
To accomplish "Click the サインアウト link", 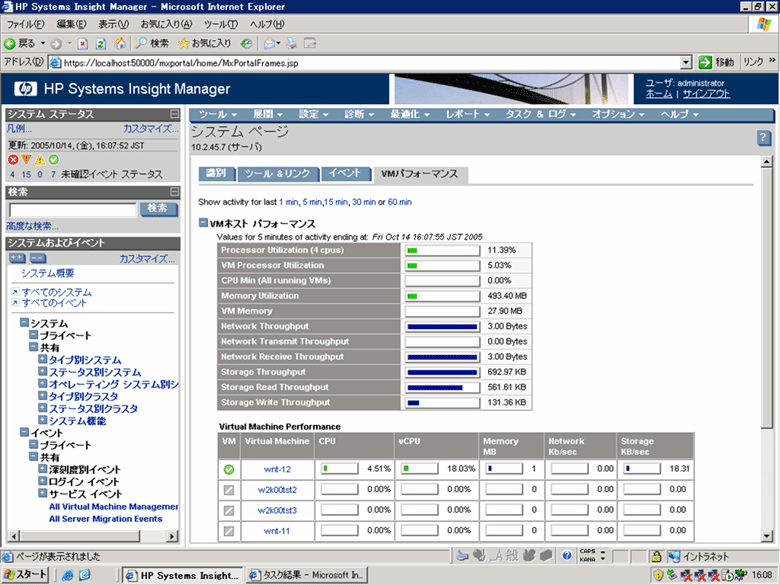I will pyautogui.click(x=706, y=94).
